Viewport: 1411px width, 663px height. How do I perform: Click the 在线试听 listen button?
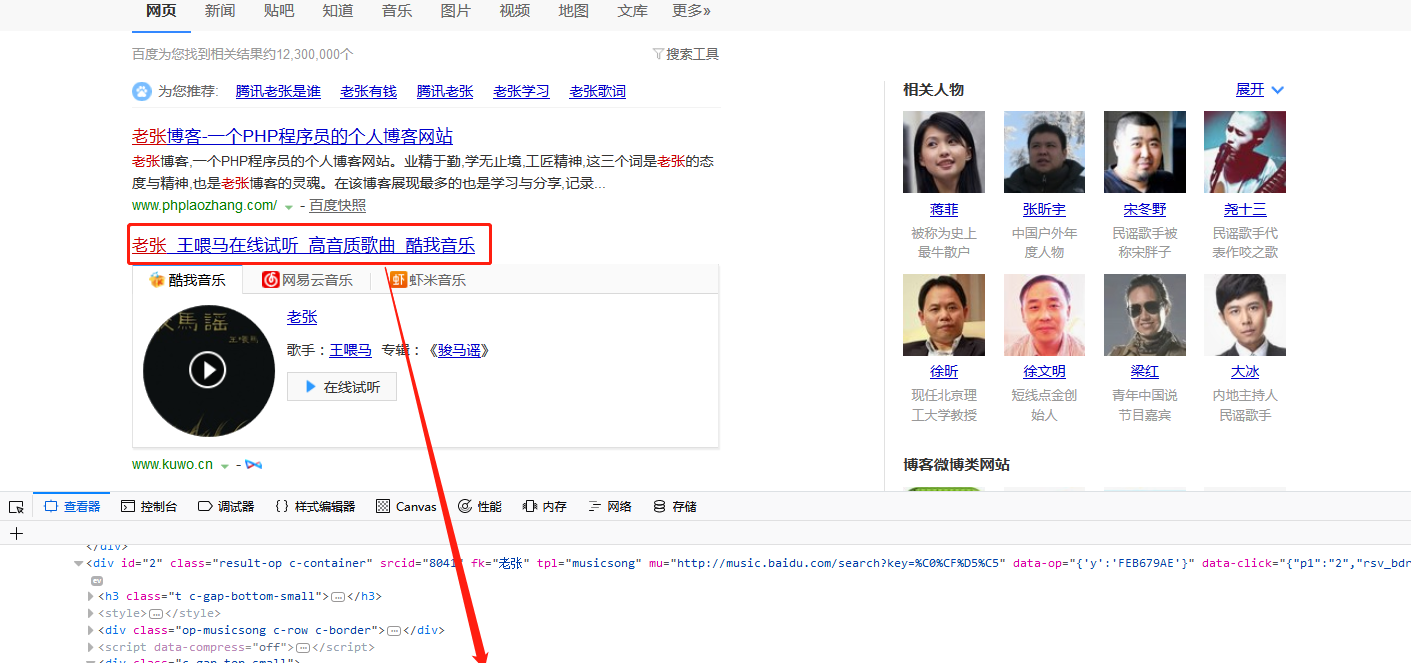[342, 387]
